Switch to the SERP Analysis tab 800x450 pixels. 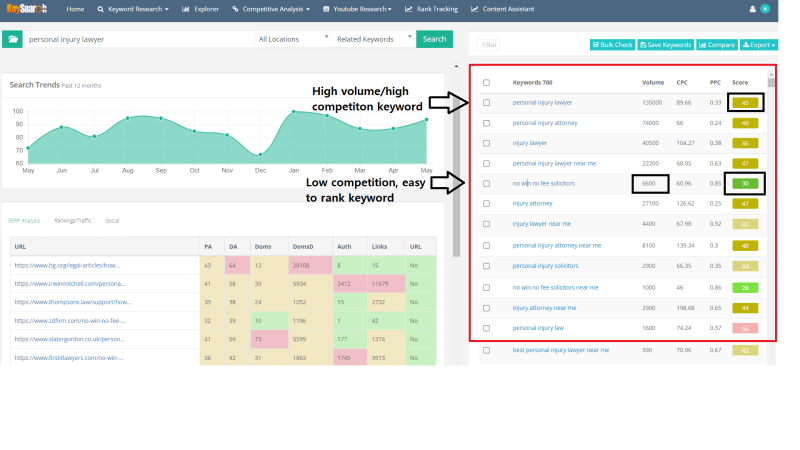(23, 220)
